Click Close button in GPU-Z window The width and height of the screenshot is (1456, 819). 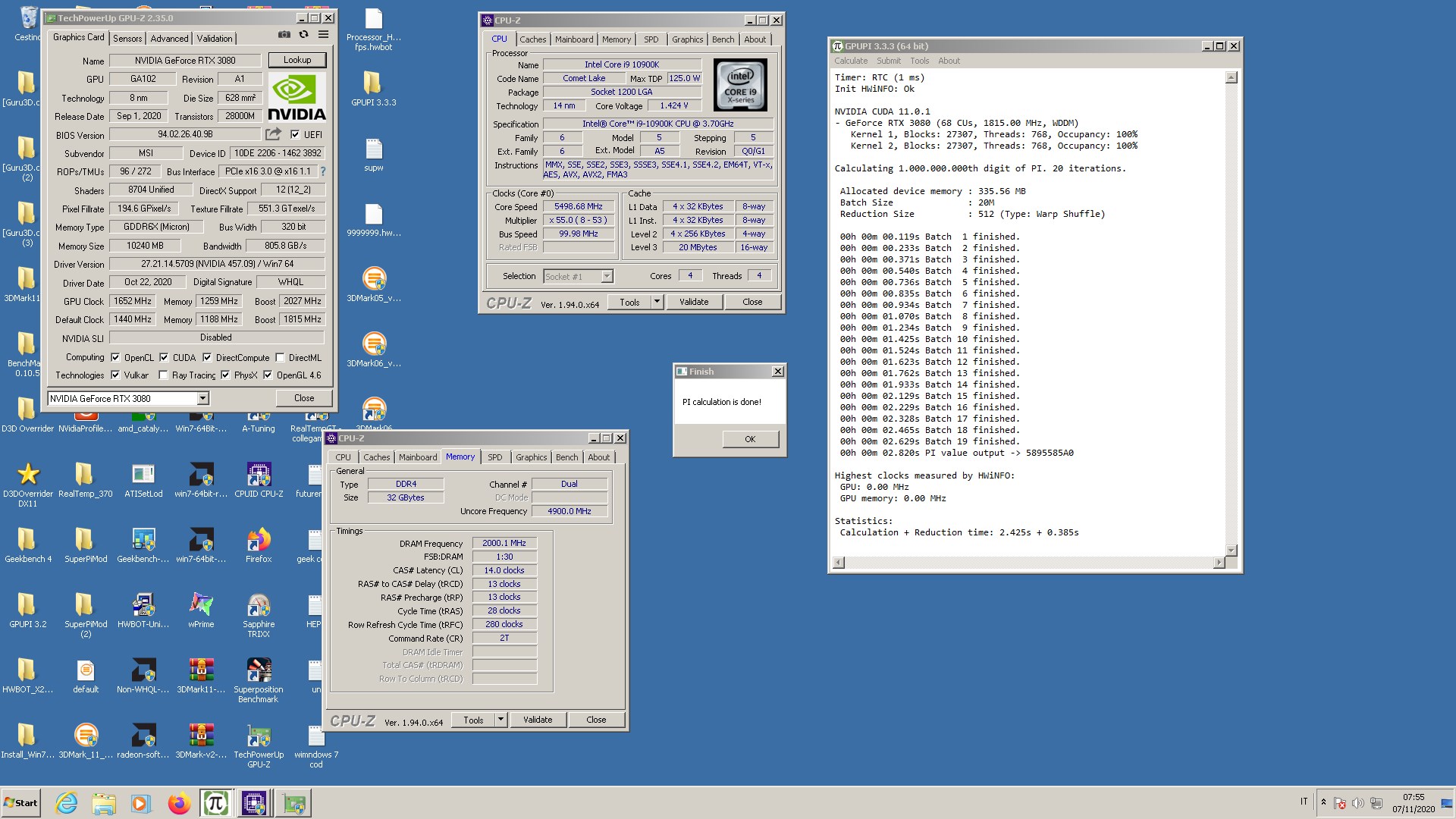304,398
